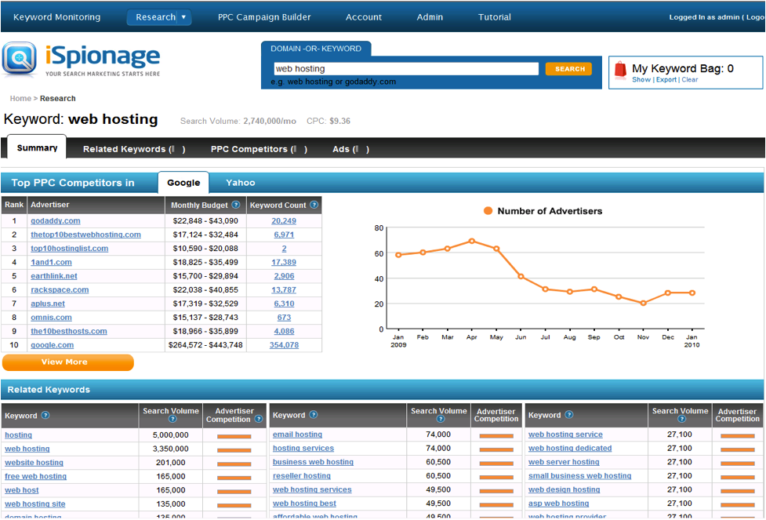Open the 'business web hosting' related keyword
The width and height of the screenshot is (766, 520).
[313, 462]
